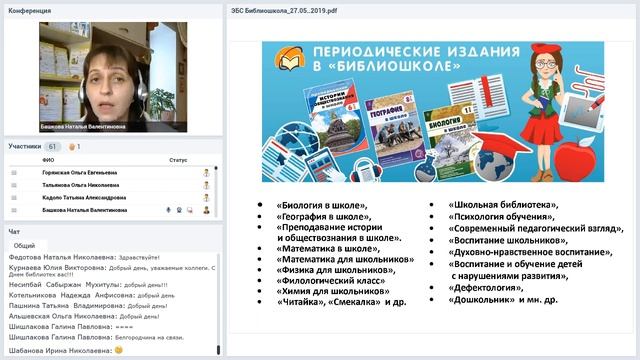The image size is (640, 360).
Task: Open the Общий chat tab
Action: pos(24,246)
